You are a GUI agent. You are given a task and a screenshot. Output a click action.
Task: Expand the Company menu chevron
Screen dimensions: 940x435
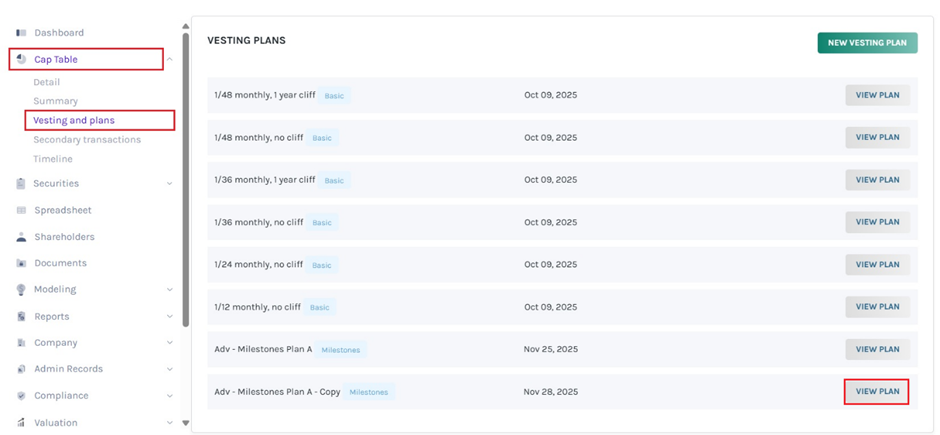click(x=170, y=343)
